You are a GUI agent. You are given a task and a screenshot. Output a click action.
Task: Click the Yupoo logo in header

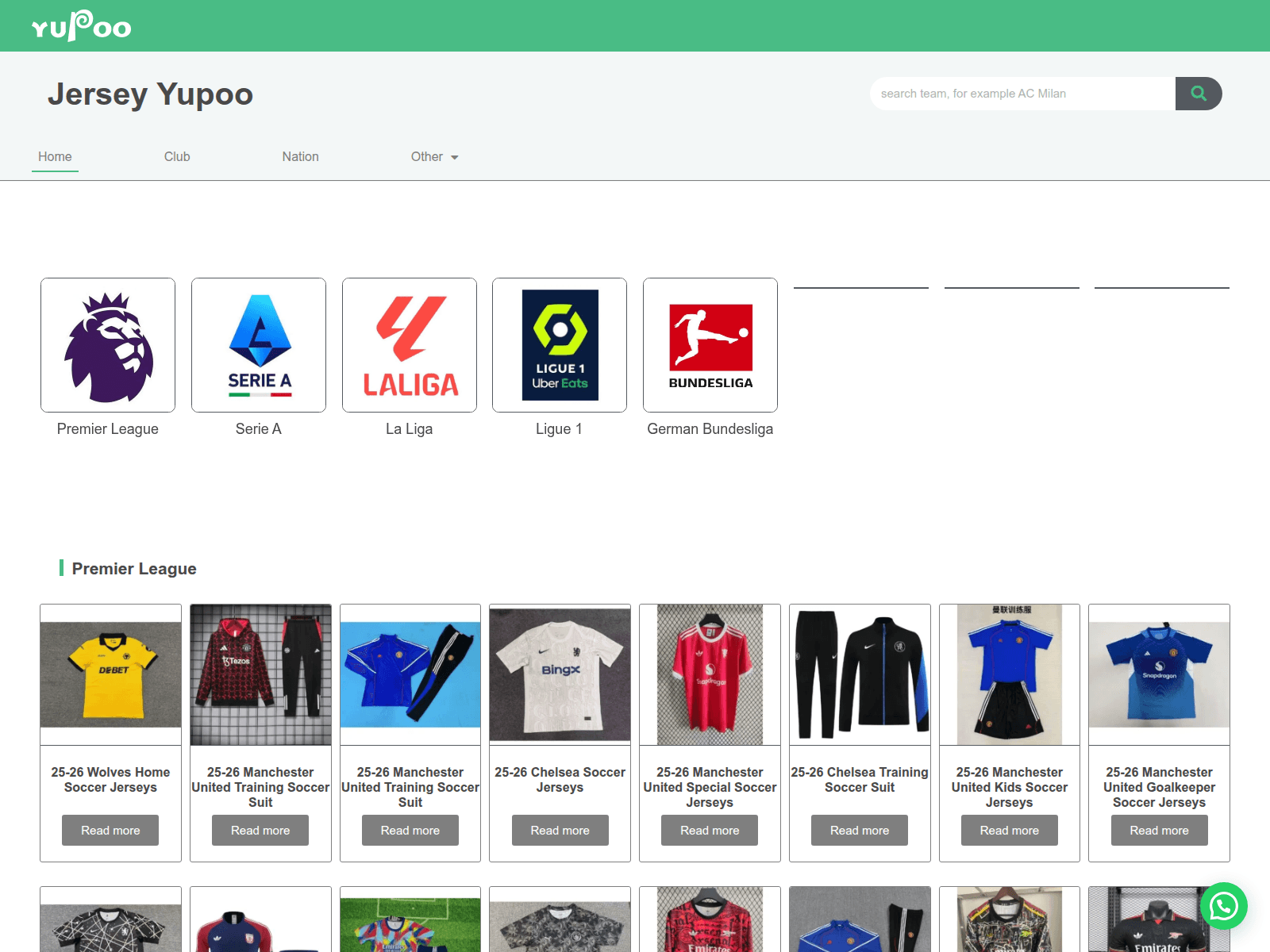(x=81, y=26)
